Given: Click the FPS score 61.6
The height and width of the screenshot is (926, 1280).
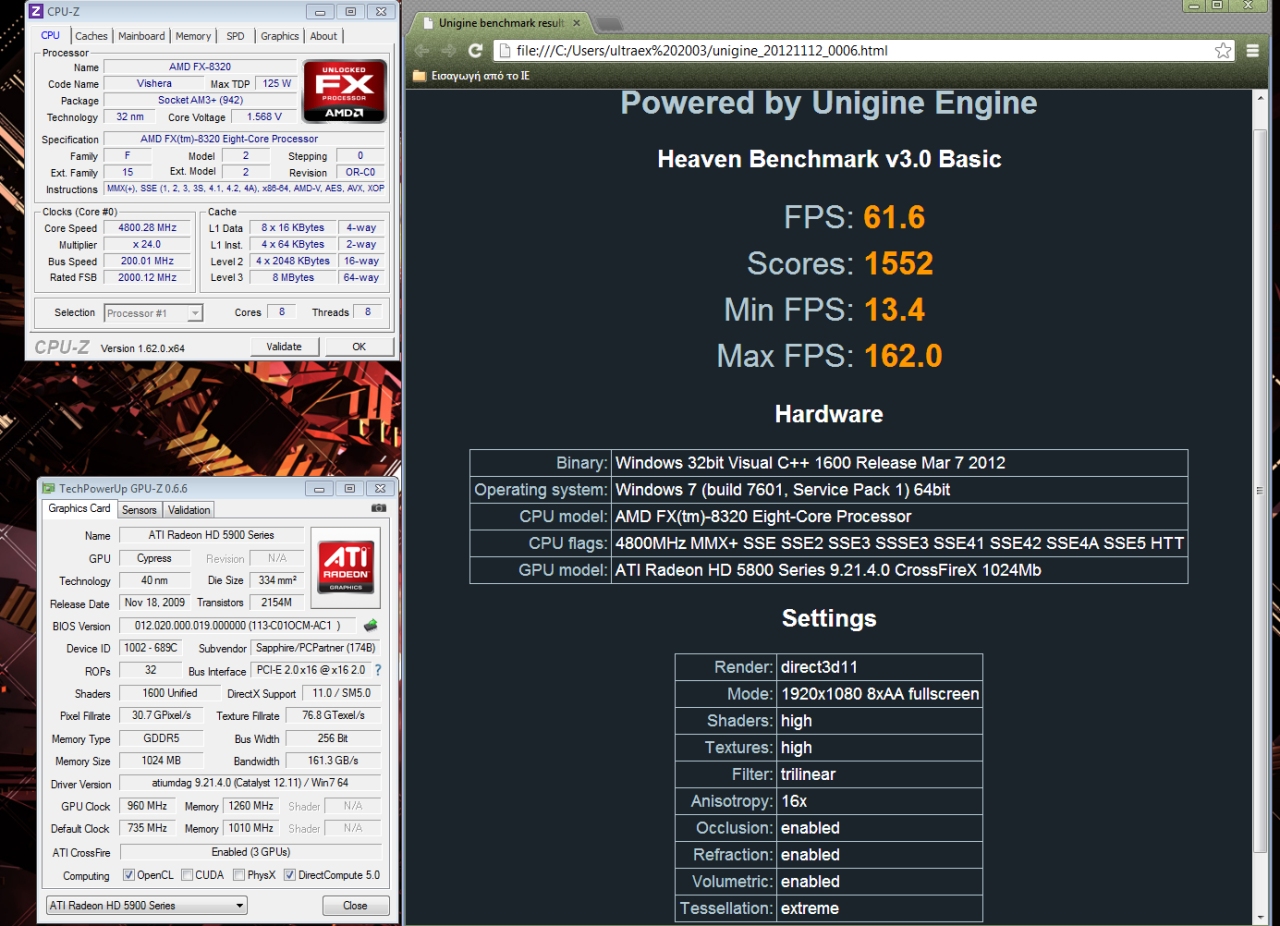Looking at the screenshot, I should click(894, 217).
